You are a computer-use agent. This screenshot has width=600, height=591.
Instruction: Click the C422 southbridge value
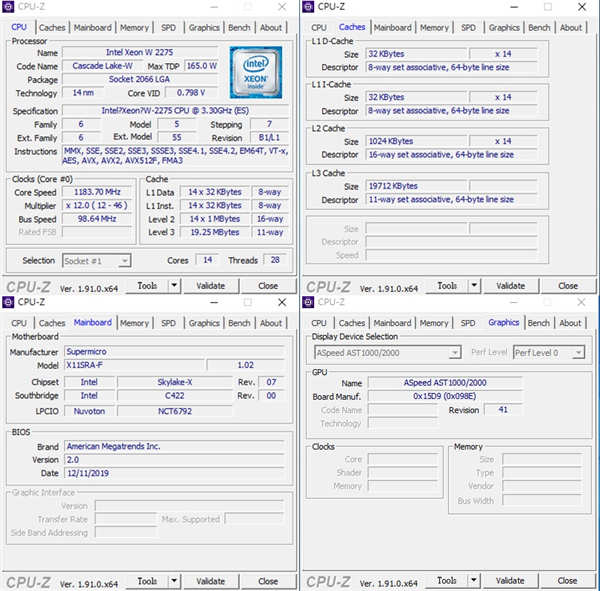[175, 395]
